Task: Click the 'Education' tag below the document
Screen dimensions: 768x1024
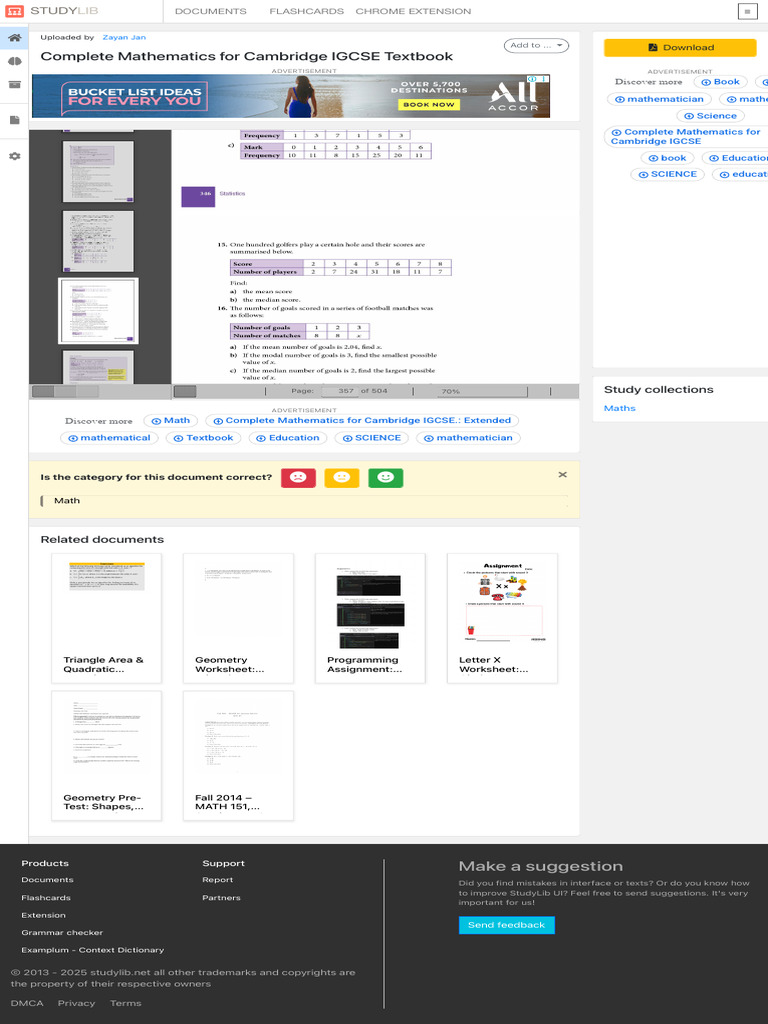Action: click(x=287, y=438)
